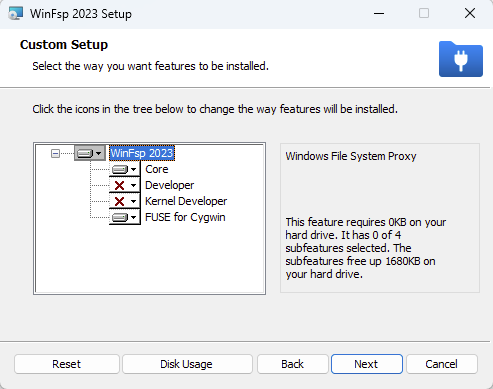Open the FUSE for Cygwin install dropdown
493x389 pixels.
coord(125,217)
